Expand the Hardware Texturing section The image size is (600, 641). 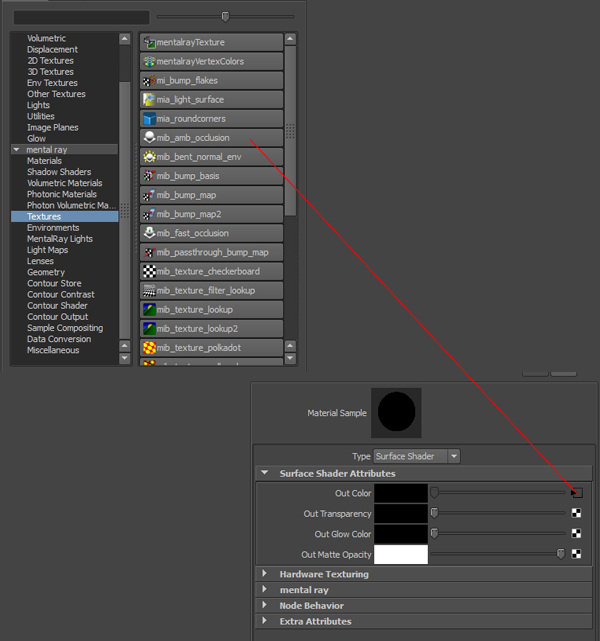[264, 574]
